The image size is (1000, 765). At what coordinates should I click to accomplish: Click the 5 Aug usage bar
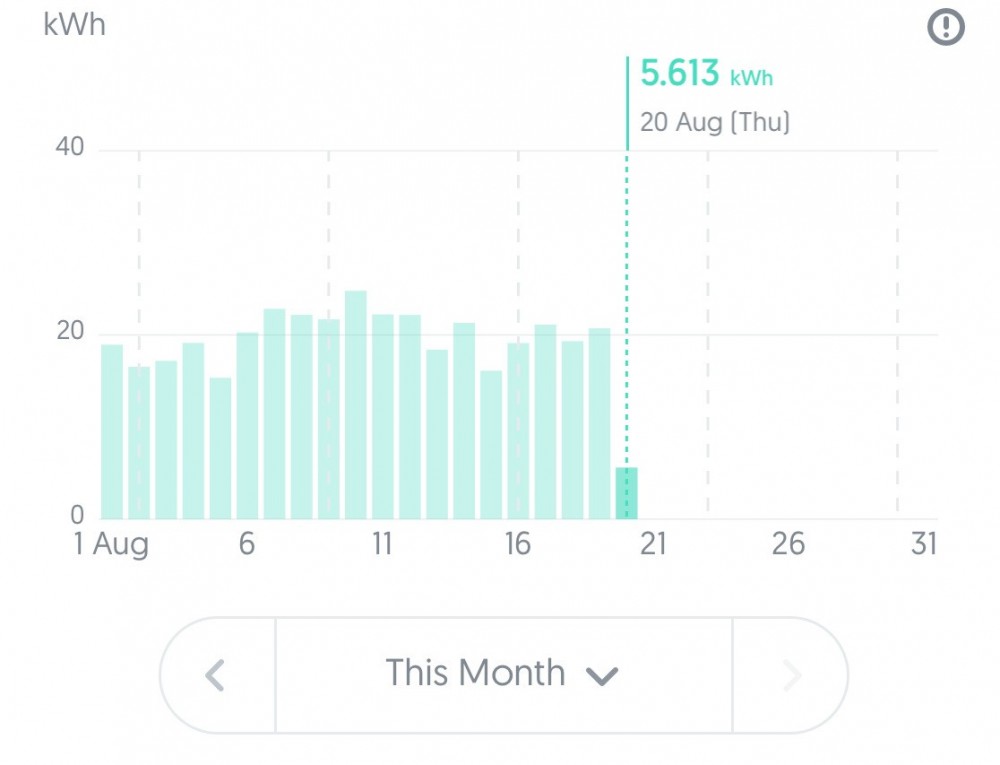(220, 448)
